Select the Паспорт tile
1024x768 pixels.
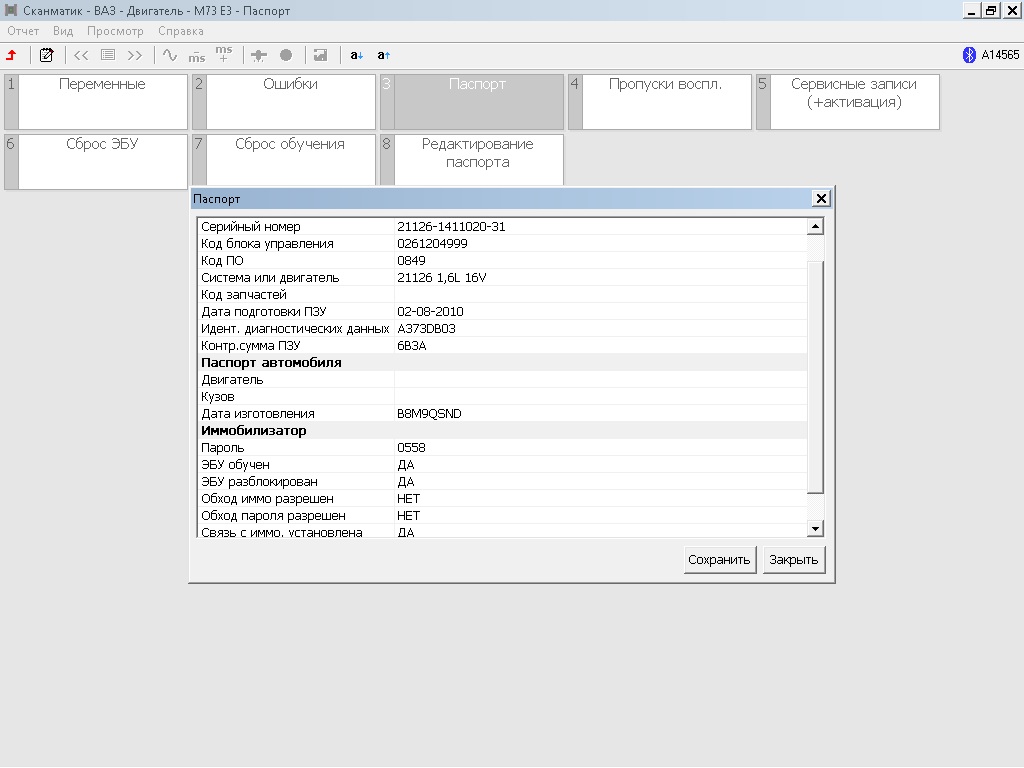(472, 102)
